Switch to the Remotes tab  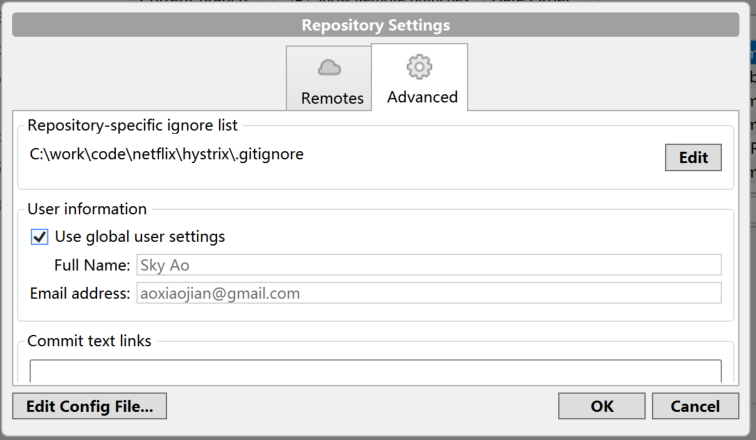tap(331, 98)
